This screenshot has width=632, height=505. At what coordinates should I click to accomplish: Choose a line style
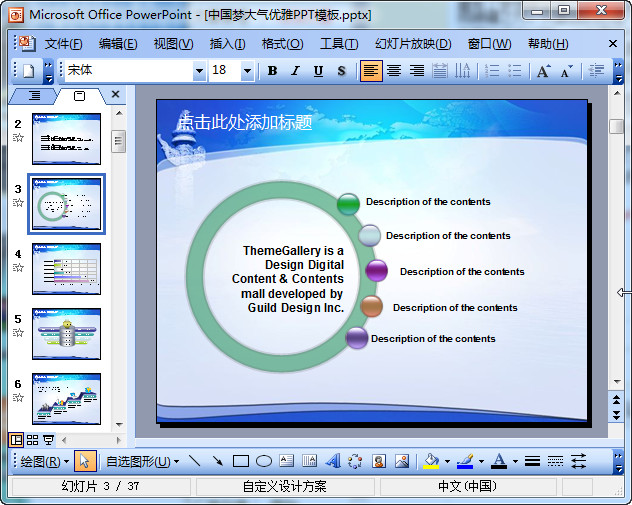coord(532,461)
